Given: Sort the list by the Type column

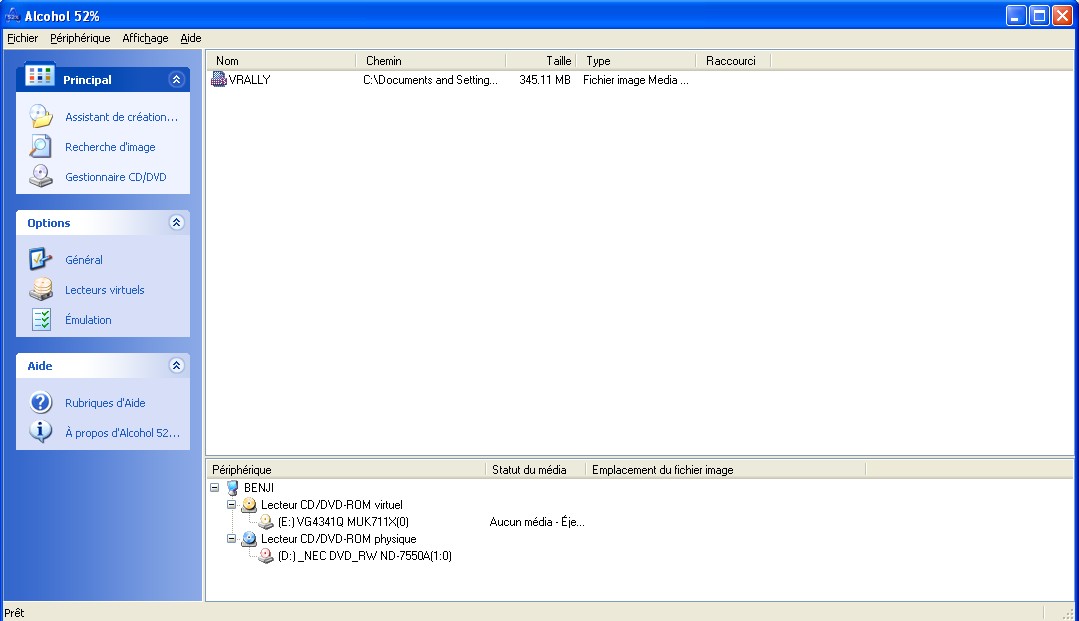Looking at the screenshot, I should point(636,61).
